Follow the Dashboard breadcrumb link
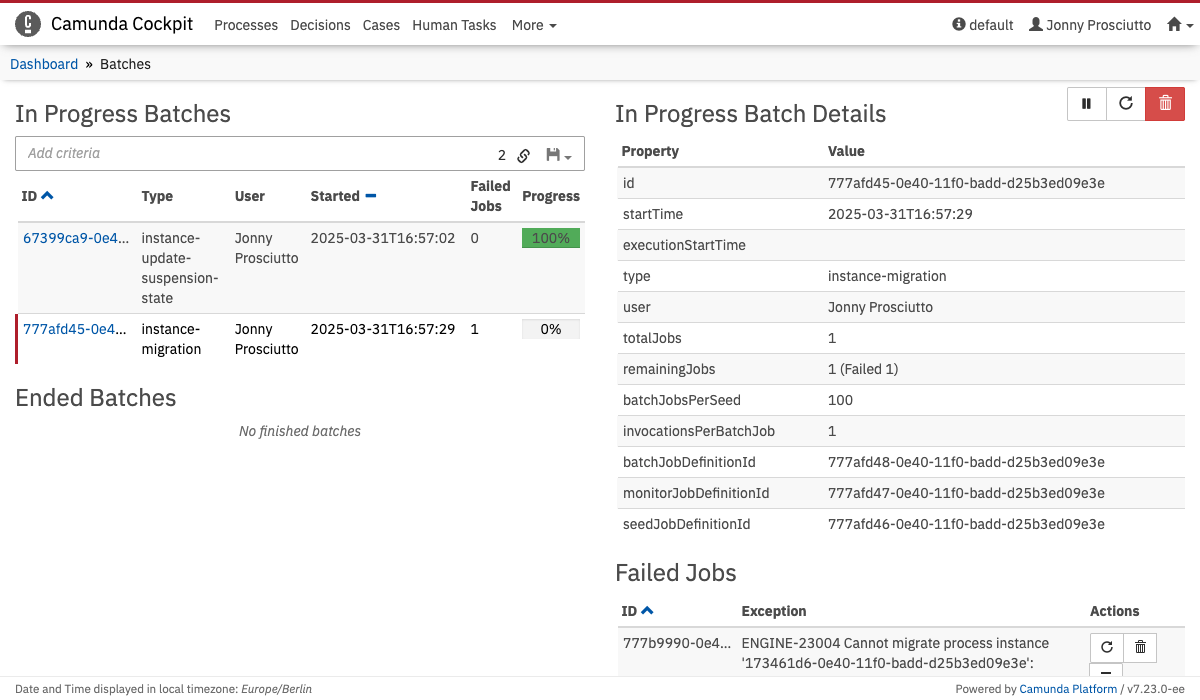This screenshot has width=1200, height=700. 44,64
